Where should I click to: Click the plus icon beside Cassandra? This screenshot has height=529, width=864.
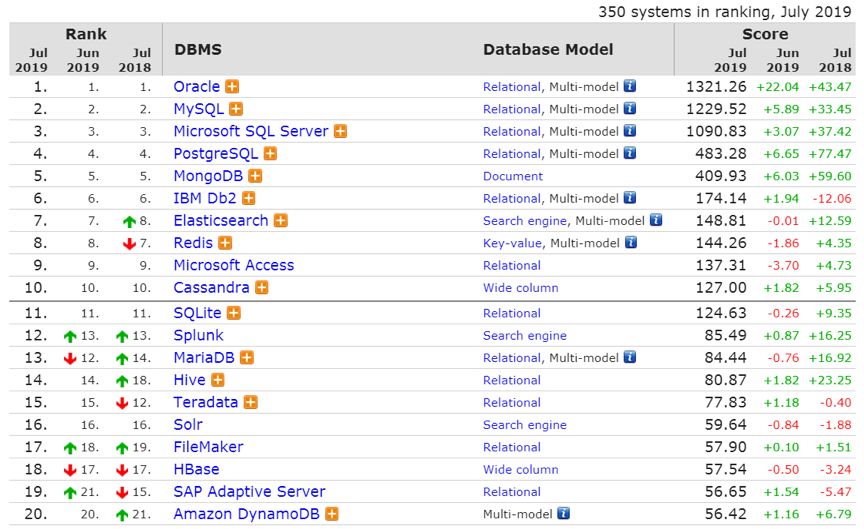point(262,287)
